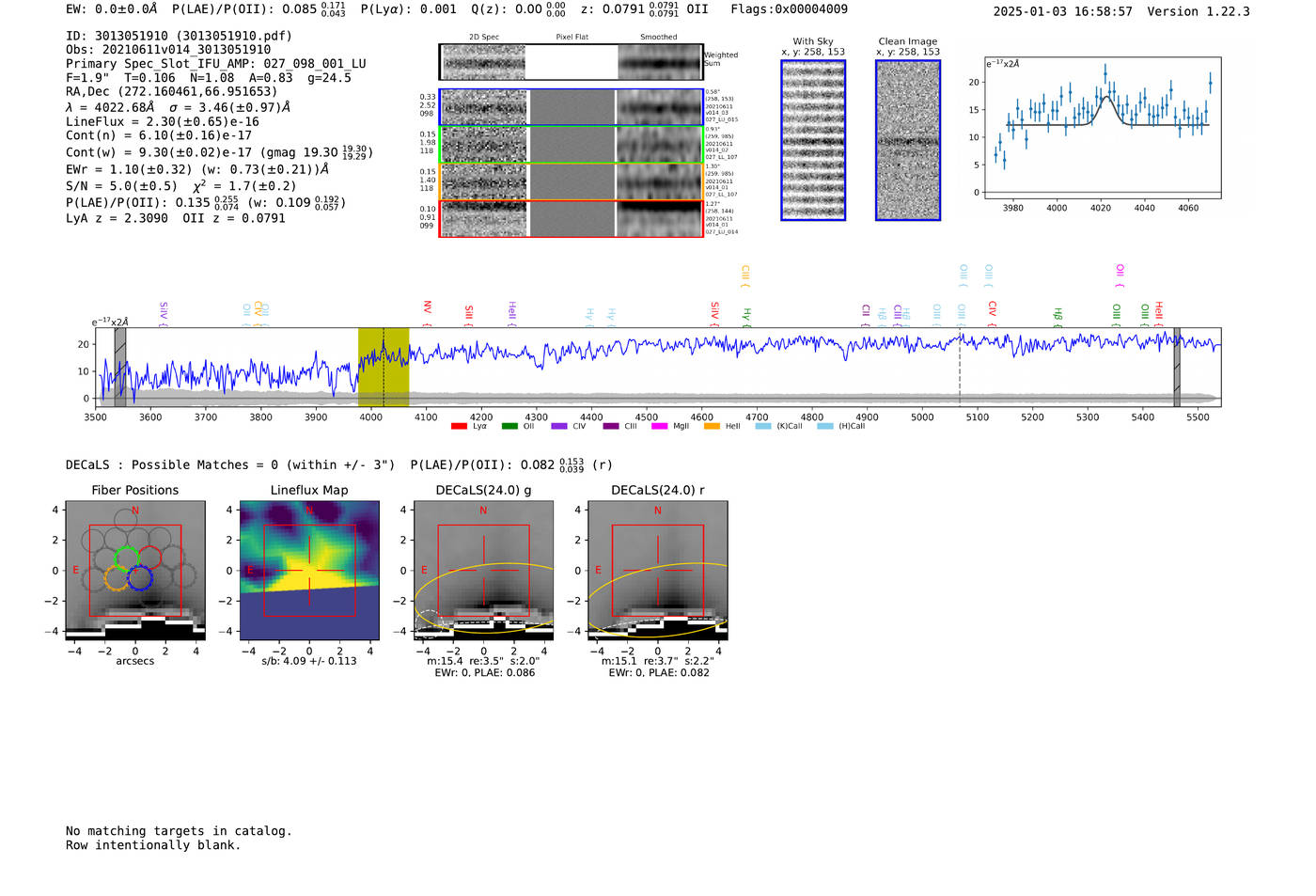
Task: Click the green OII legend swatch
Action: pos(509,427)
